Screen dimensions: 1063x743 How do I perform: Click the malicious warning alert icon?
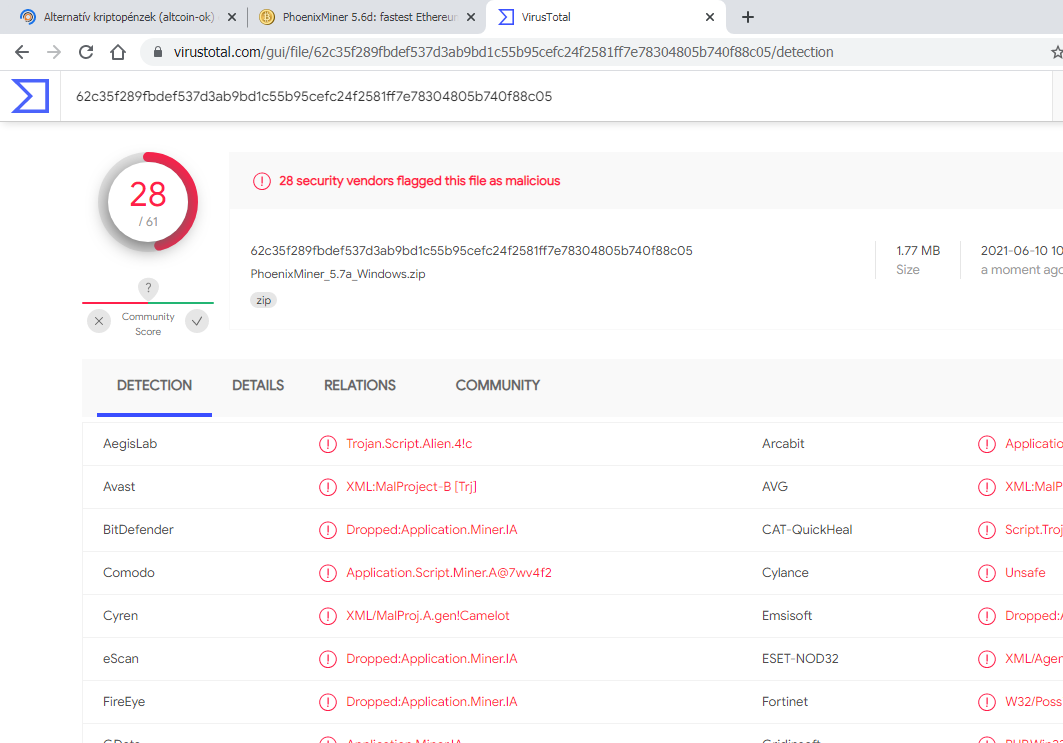click(262, 181)
